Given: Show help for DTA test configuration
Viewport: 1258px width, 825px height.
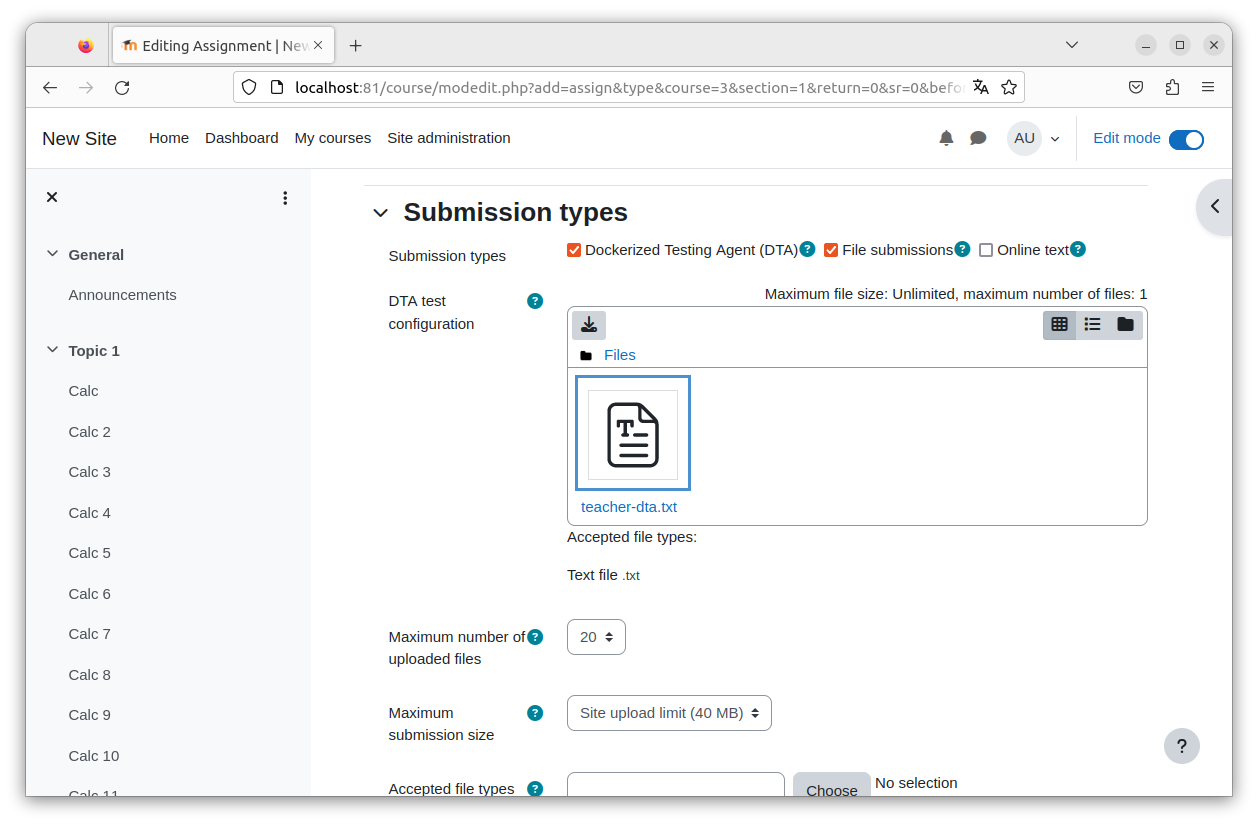Looking at the screenshot, I should tap(535, 301).
